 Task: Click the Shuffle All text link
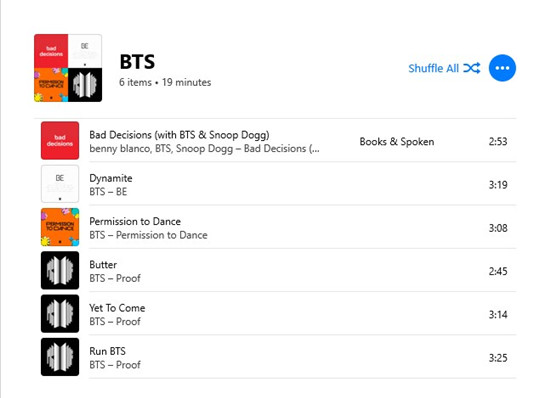434,68
